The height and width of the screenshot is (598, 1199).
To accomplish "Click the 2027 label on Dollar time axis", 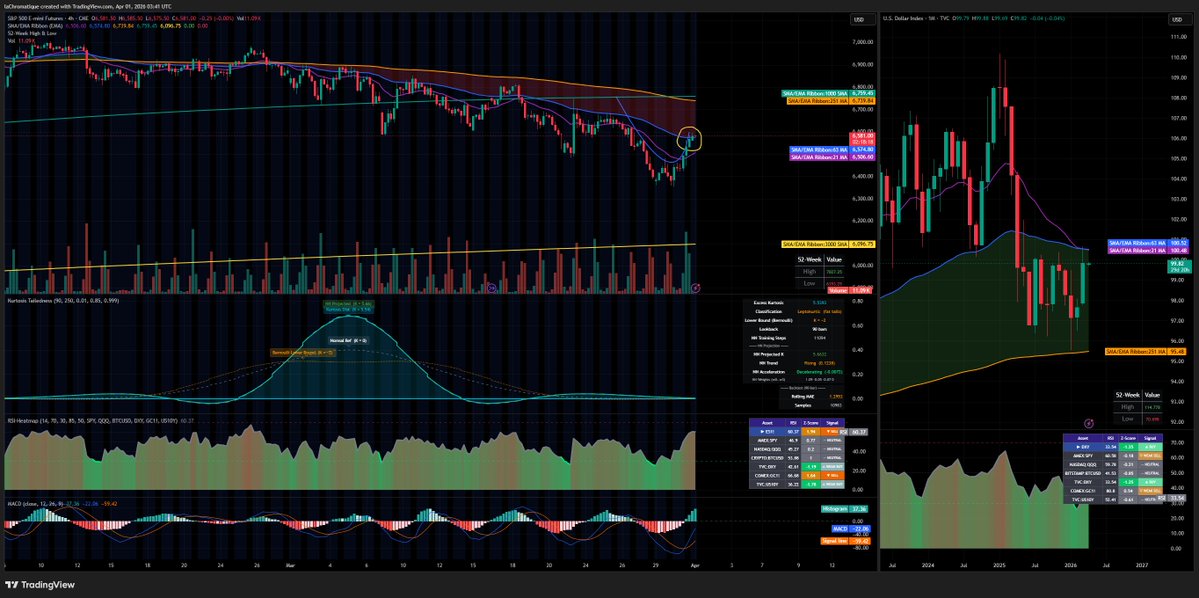I will [1142, 567].
